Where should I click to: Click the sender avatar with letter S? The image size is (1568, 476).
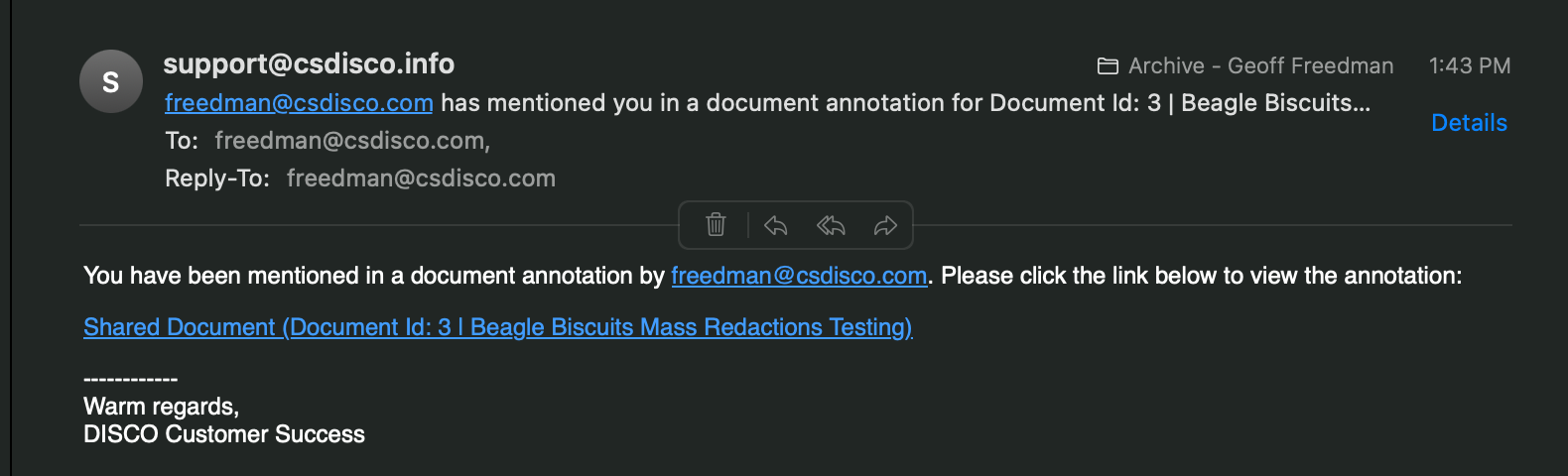point(111,81)
